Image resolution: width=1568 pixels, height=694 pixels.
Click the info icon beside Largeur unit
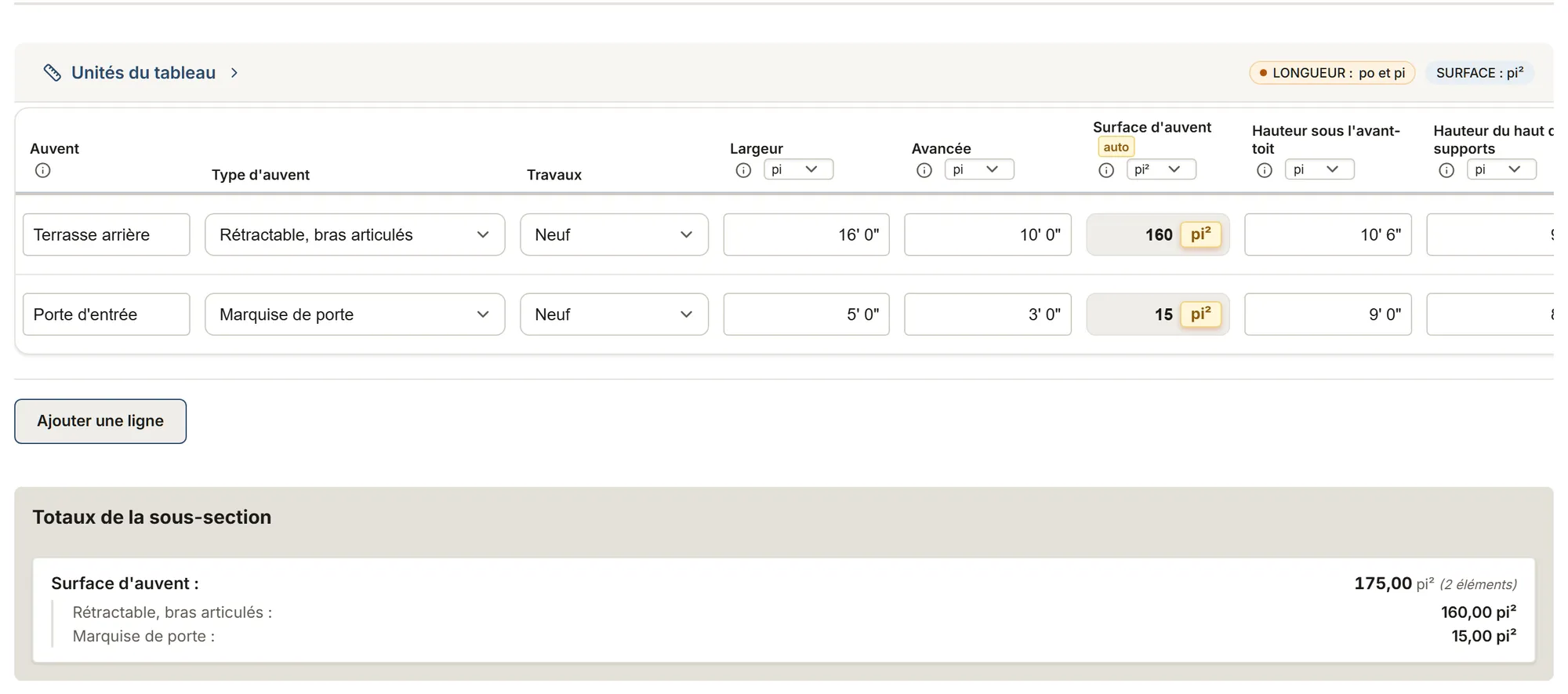point(743,170)
